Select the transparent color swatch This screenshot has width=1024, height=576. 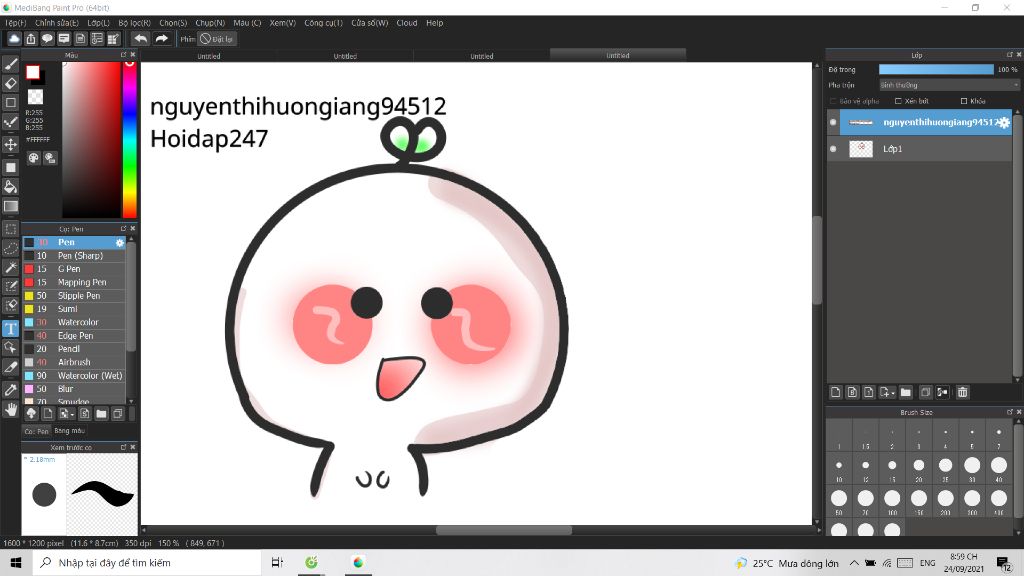click(35, 97)
